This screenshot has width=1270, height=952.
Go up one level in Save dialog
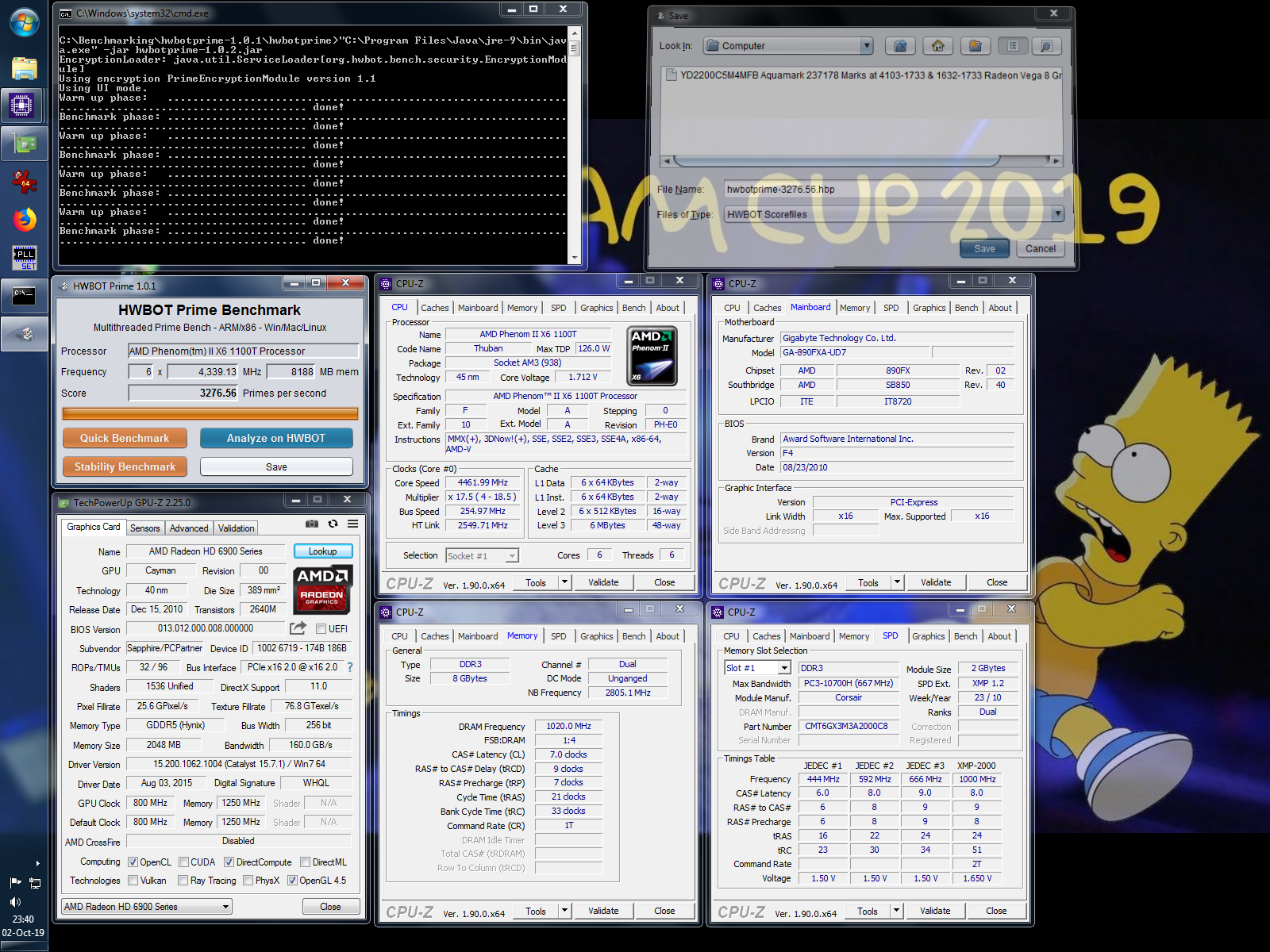click(x=900, y=46)
